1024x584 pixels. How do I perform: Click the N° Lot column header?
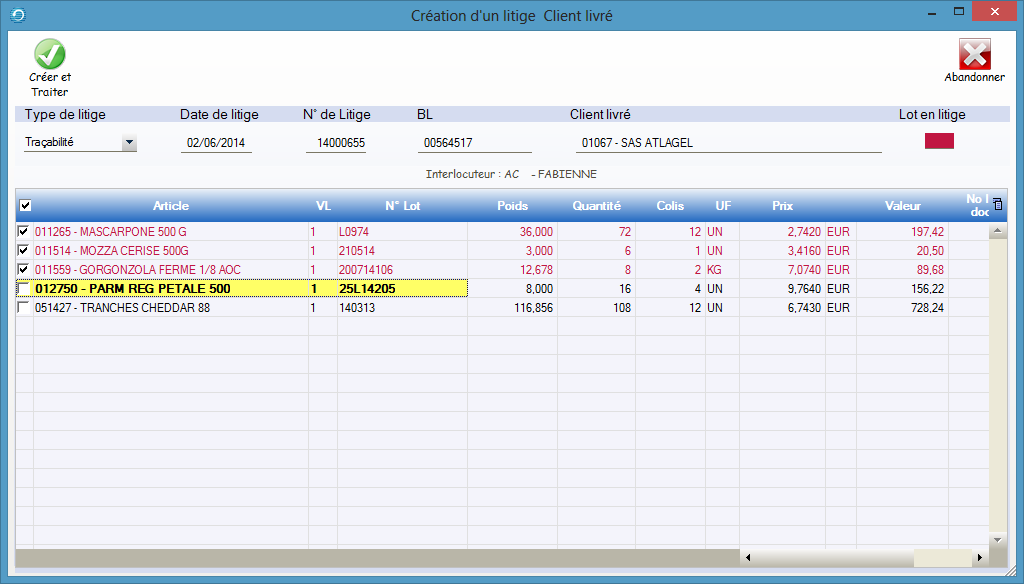[x=406, y=206]
